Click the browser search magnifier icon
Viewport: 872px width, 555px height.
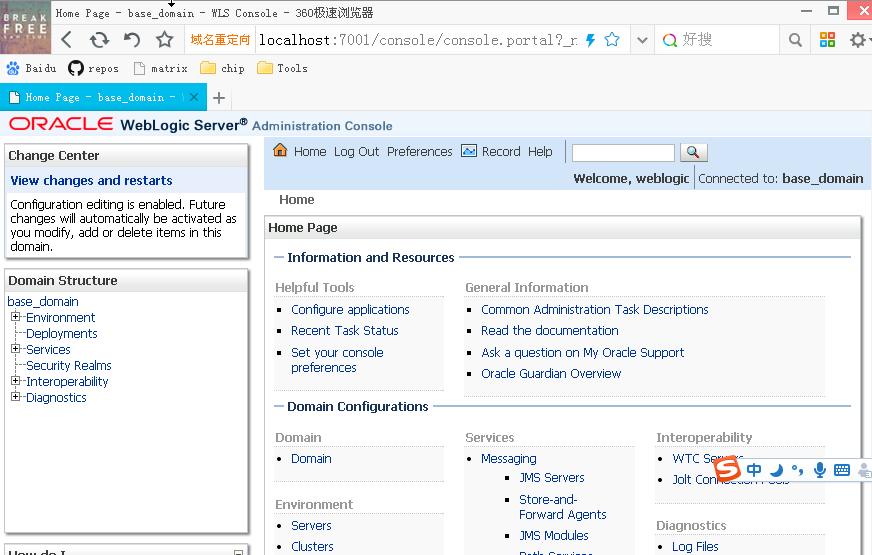[795, 40]
